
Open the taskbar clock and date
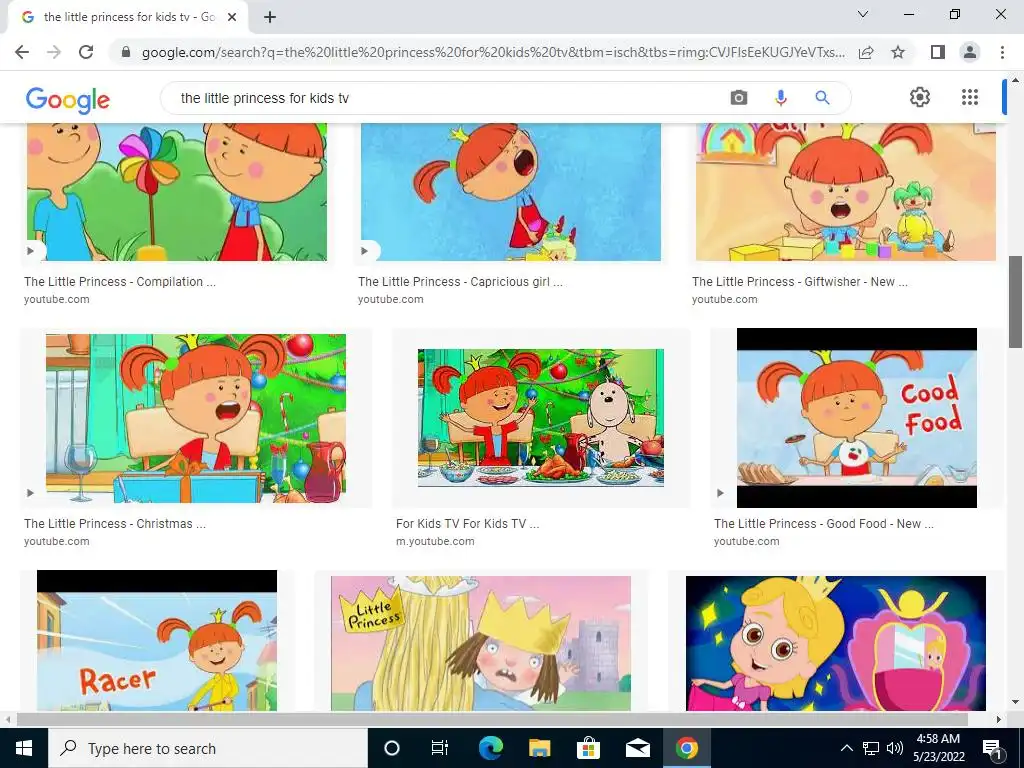coord(938,748)
